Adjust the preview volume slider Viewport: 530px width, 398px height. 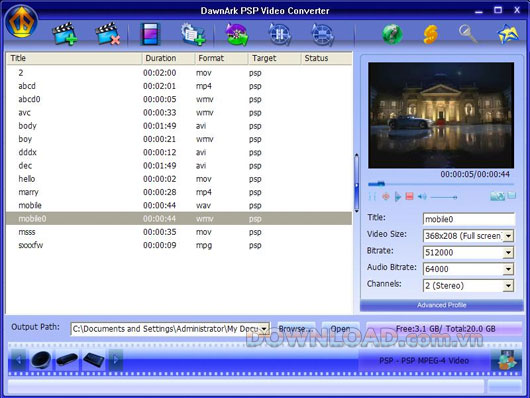pyautogui.click(x=444, y=197)
